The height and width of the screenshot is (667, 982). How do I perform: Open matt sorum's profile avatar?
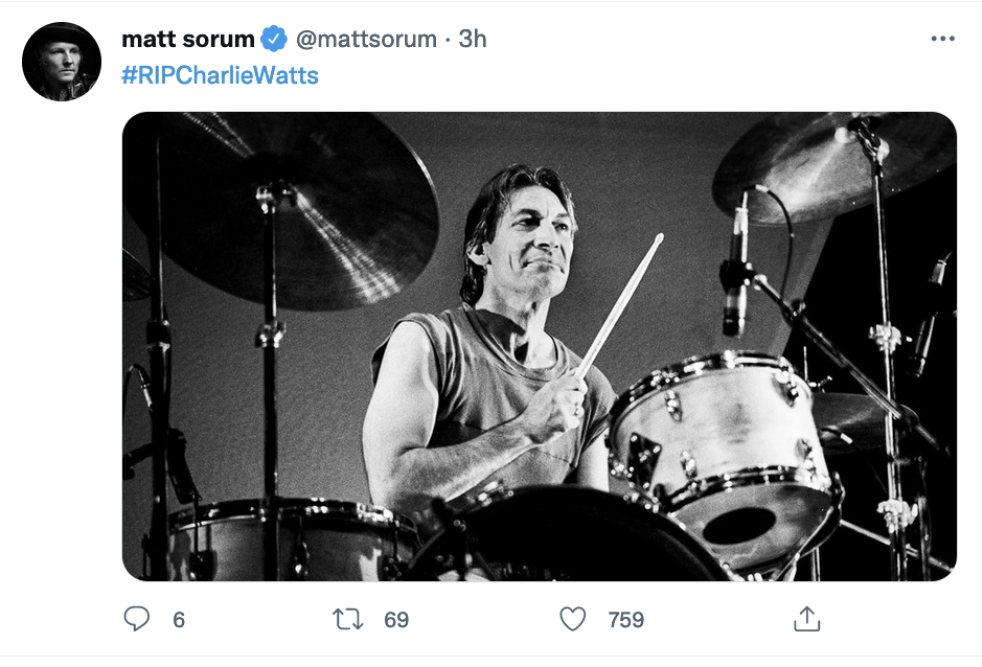pyautogui.click(x=61, y=62)
